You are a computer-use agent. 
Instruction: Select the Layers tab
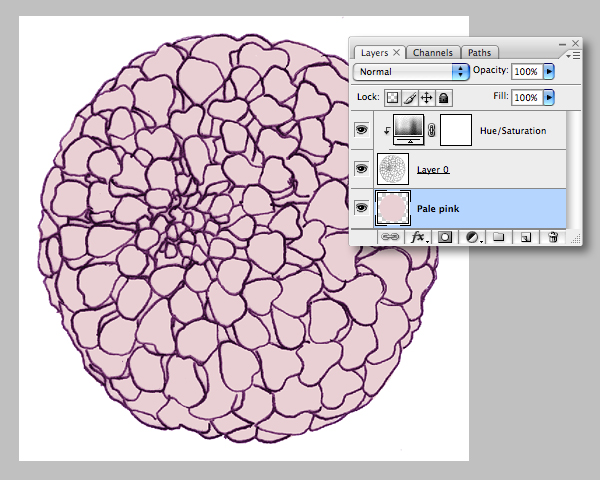click(374, 52)
